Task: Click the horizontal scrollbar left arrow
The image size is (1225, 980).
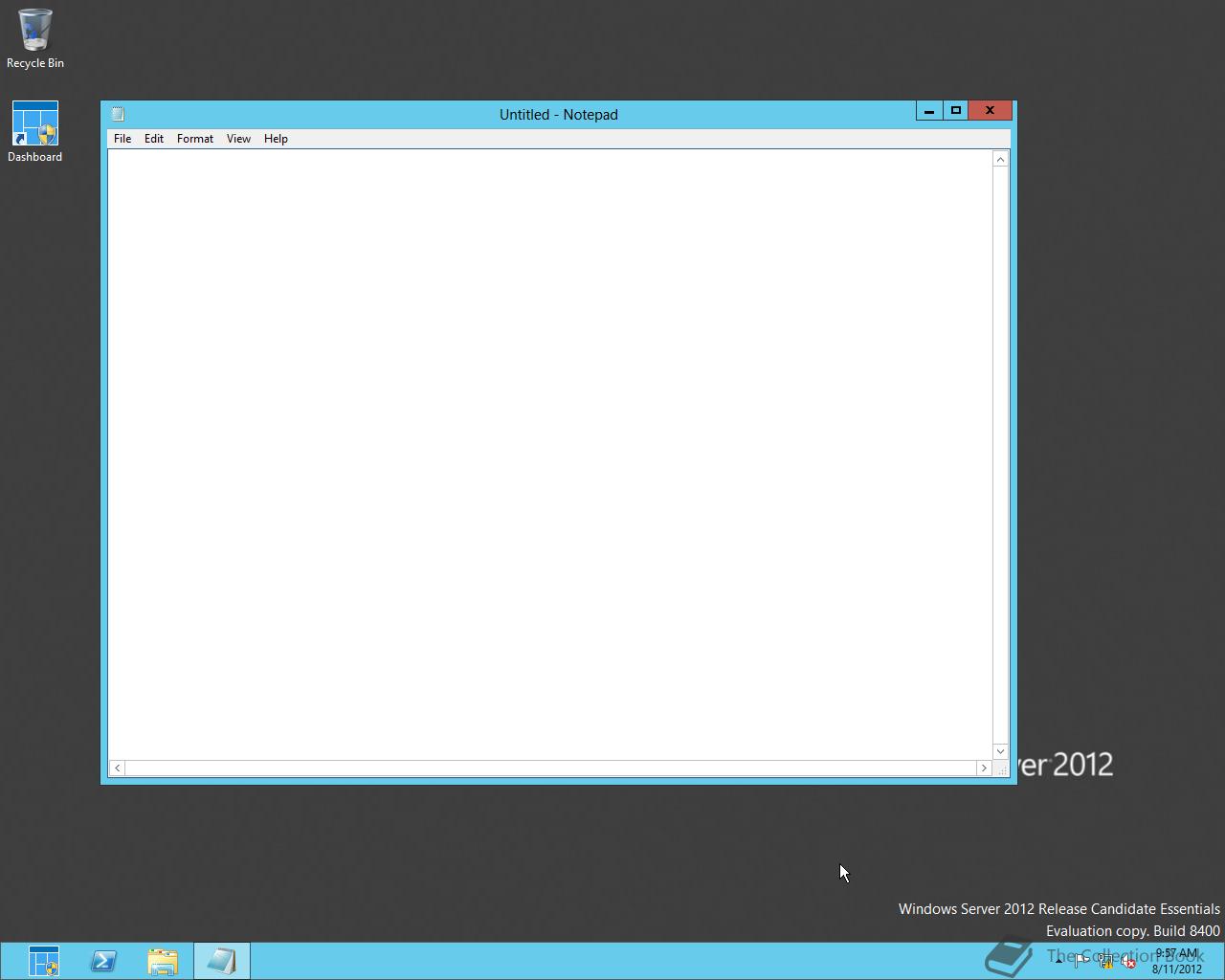Action: [x=118, y=768]
